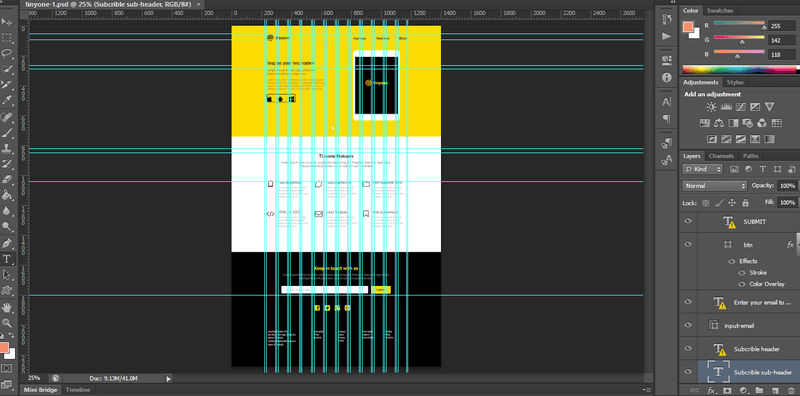This screenshot has width=800, height=396.
Task: Open the status bar info arrow menu
Action: [168, 379]
